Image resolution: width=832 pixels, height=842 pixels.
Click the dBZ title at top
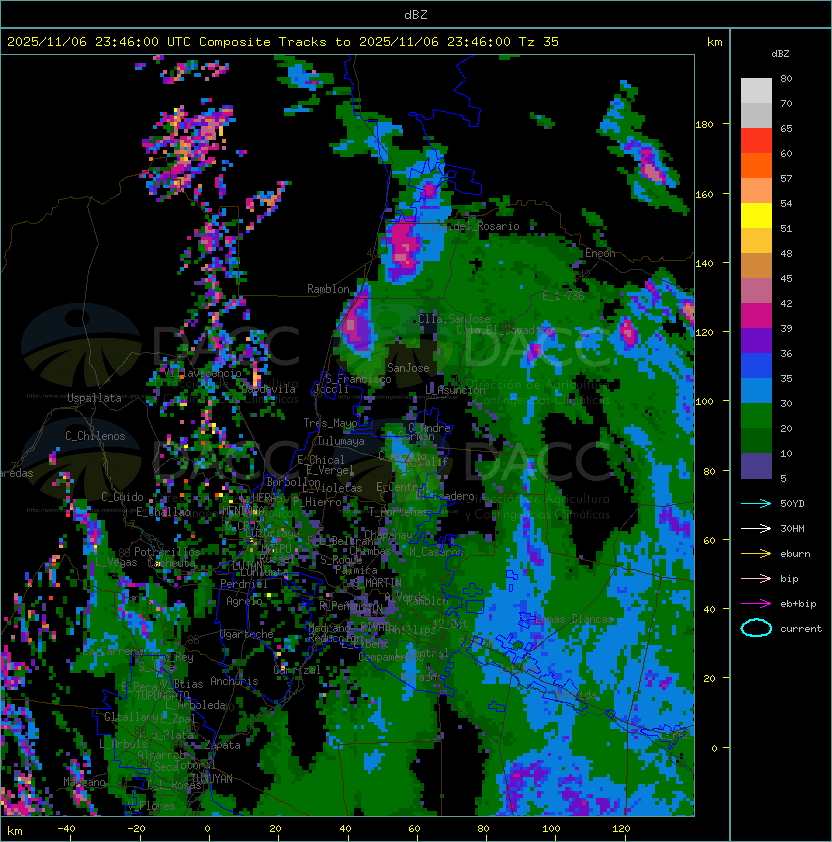[416, 15]
